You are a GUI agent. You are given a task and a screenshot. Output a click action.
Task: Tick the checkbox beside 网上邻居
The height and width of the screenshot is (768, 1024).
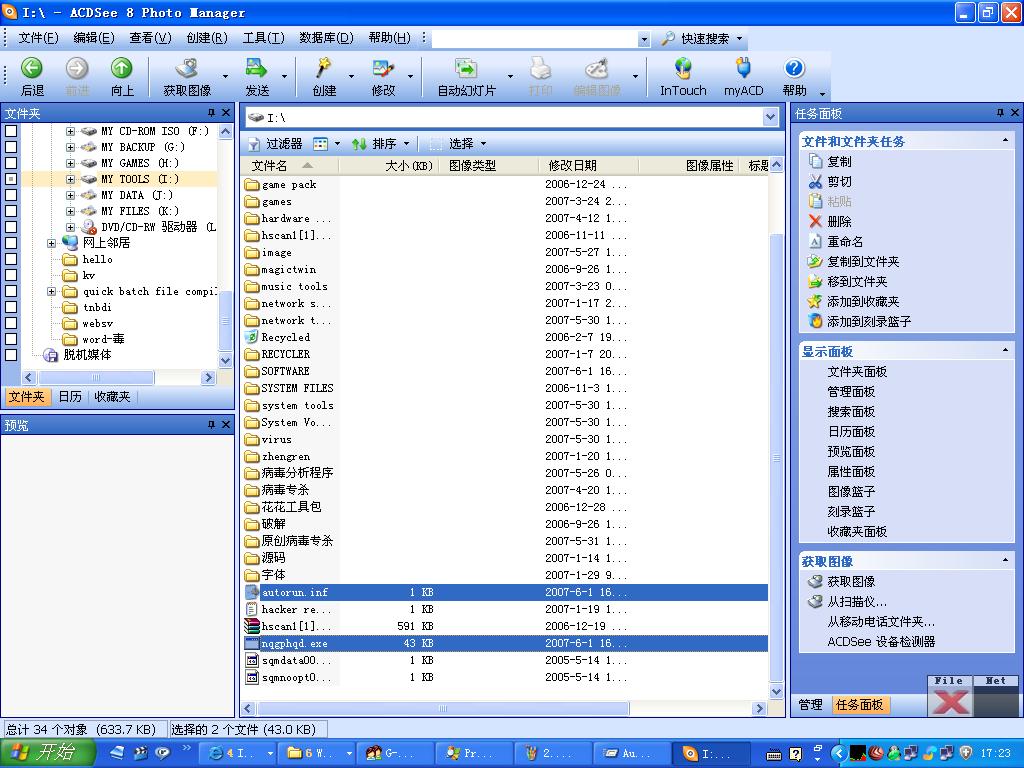point(11,243)
